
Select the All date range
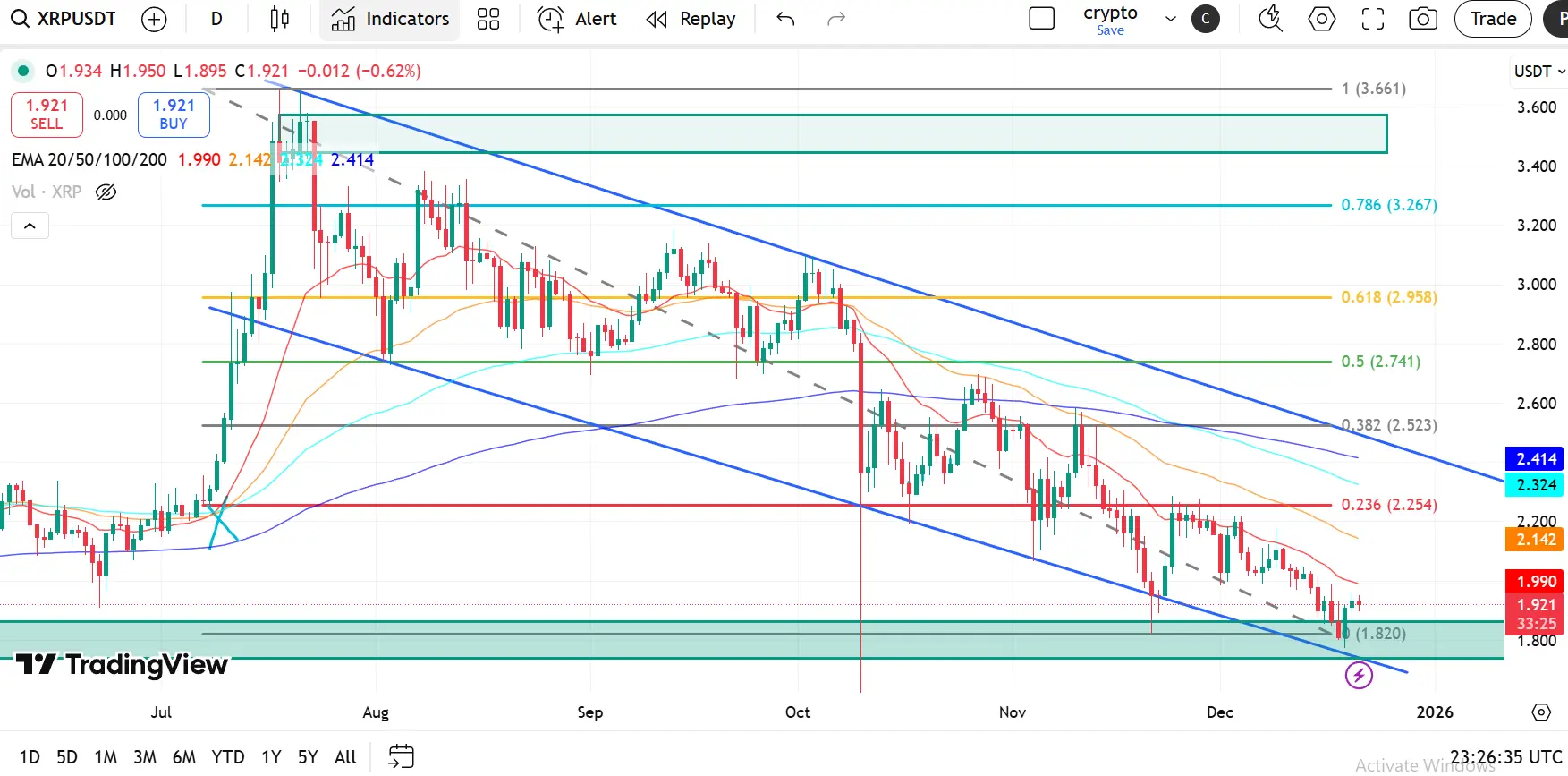click(x=345, y=757)
